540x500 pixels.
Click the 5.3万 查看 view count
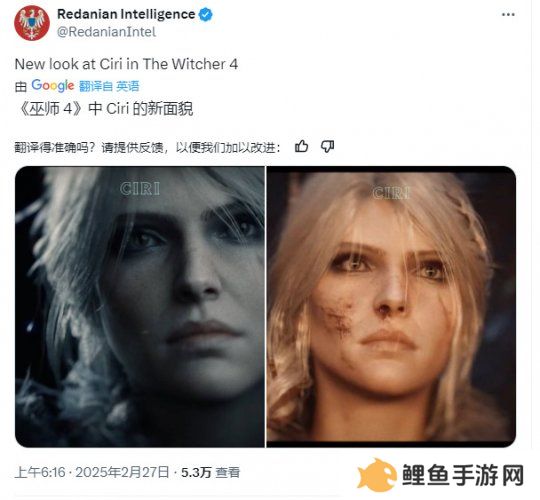tap(210, 472)
